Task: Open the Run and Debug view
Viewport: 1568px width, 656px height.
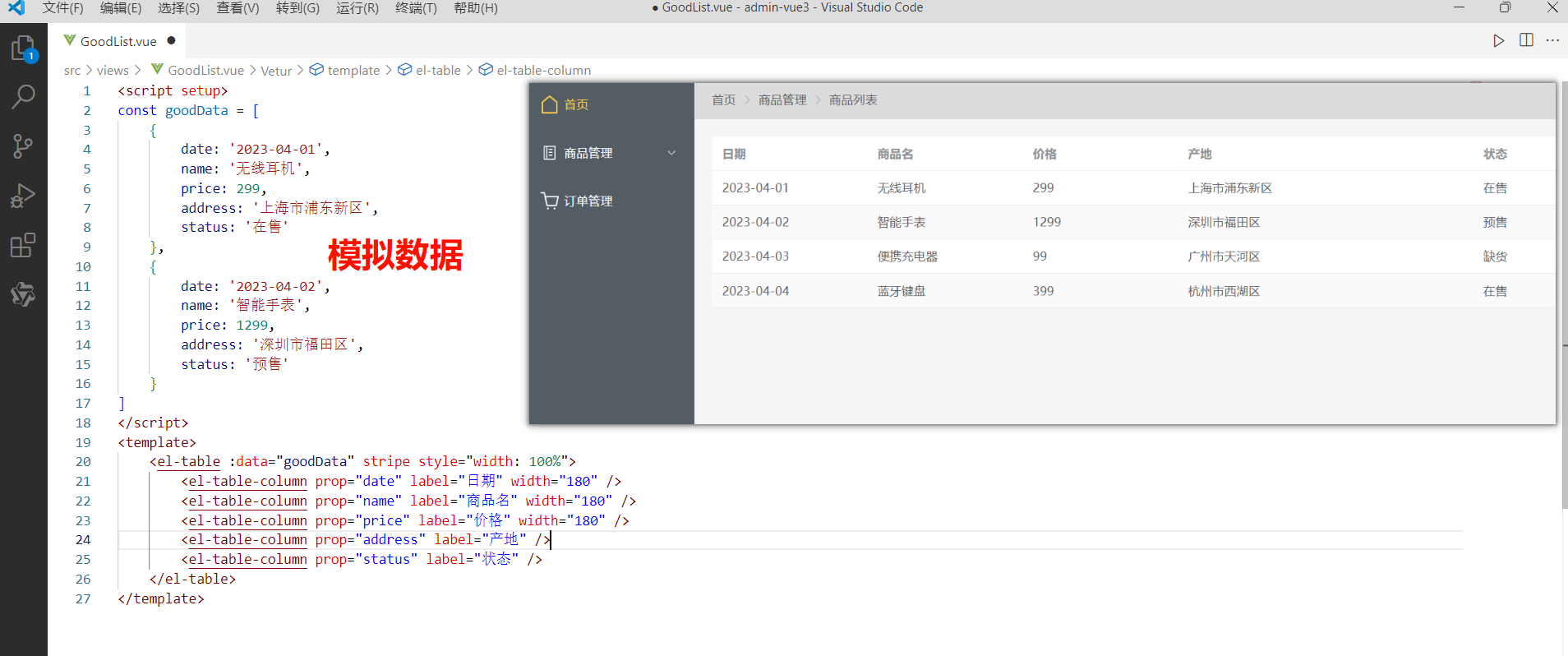Action: tap(23, 196)
